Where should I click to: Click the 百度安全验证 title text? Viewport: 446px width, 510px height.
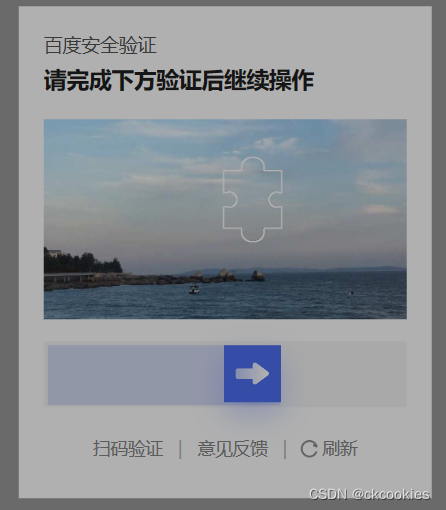[100, 46]
